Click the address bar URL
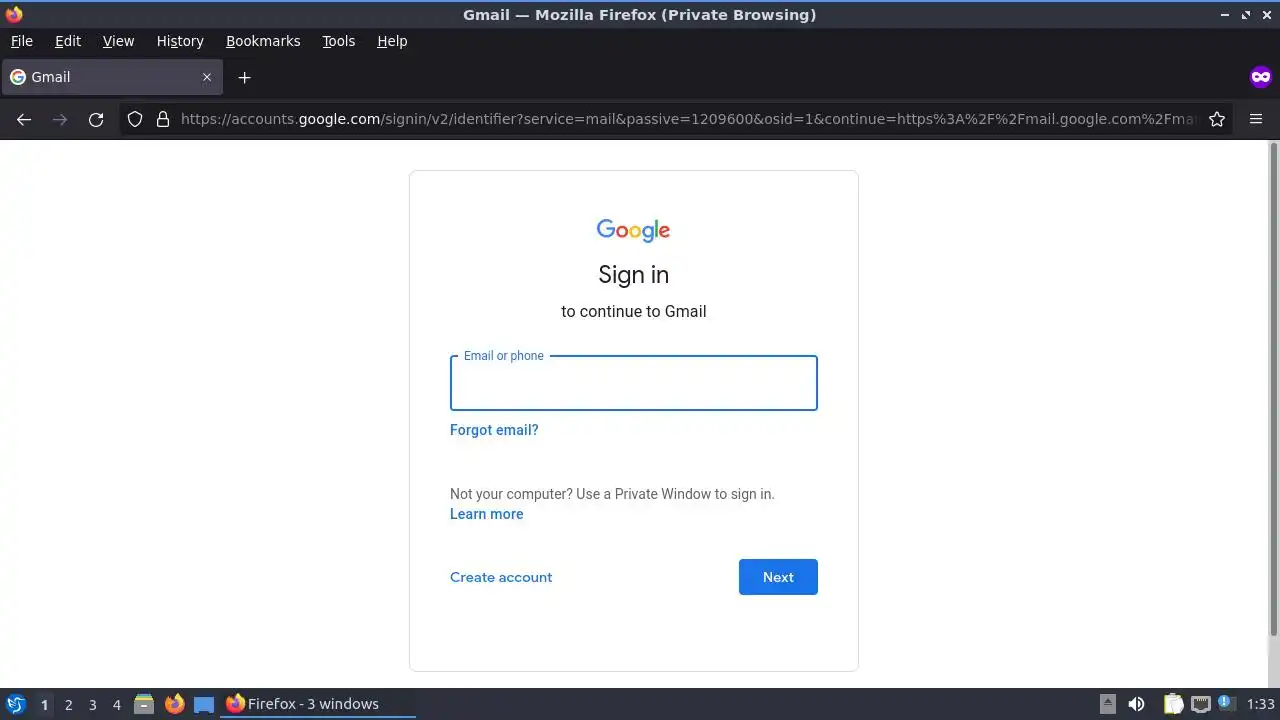Viewport: 1280px width, 720px height. click(688, 119)
